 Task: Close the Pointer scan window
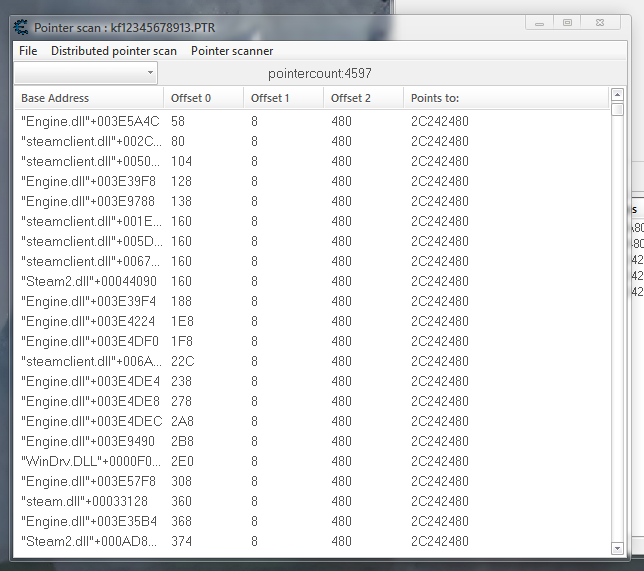pyautogui.click(x=600, y=23)
